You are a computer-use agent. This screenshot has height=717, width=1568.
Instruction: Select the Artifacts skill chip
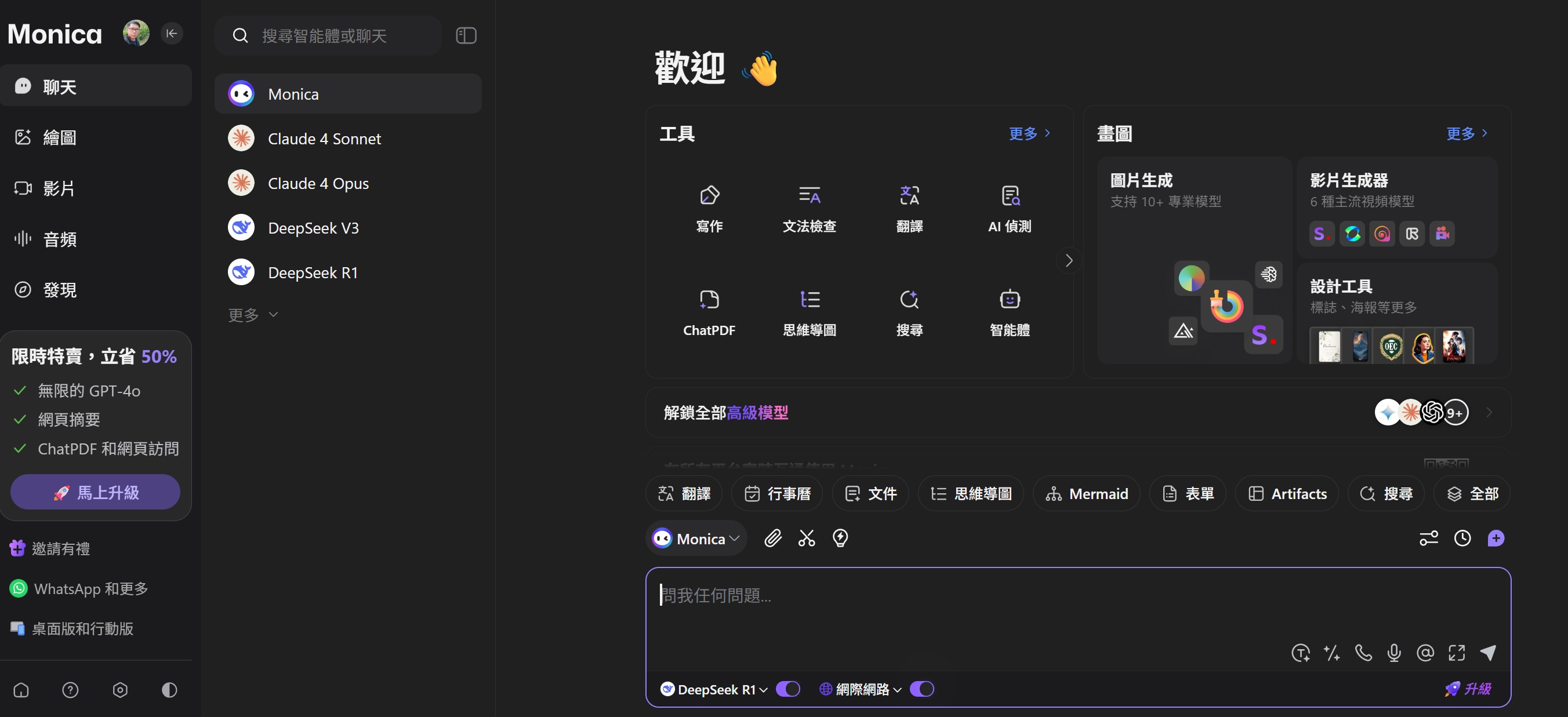(x=1286, y=493)
